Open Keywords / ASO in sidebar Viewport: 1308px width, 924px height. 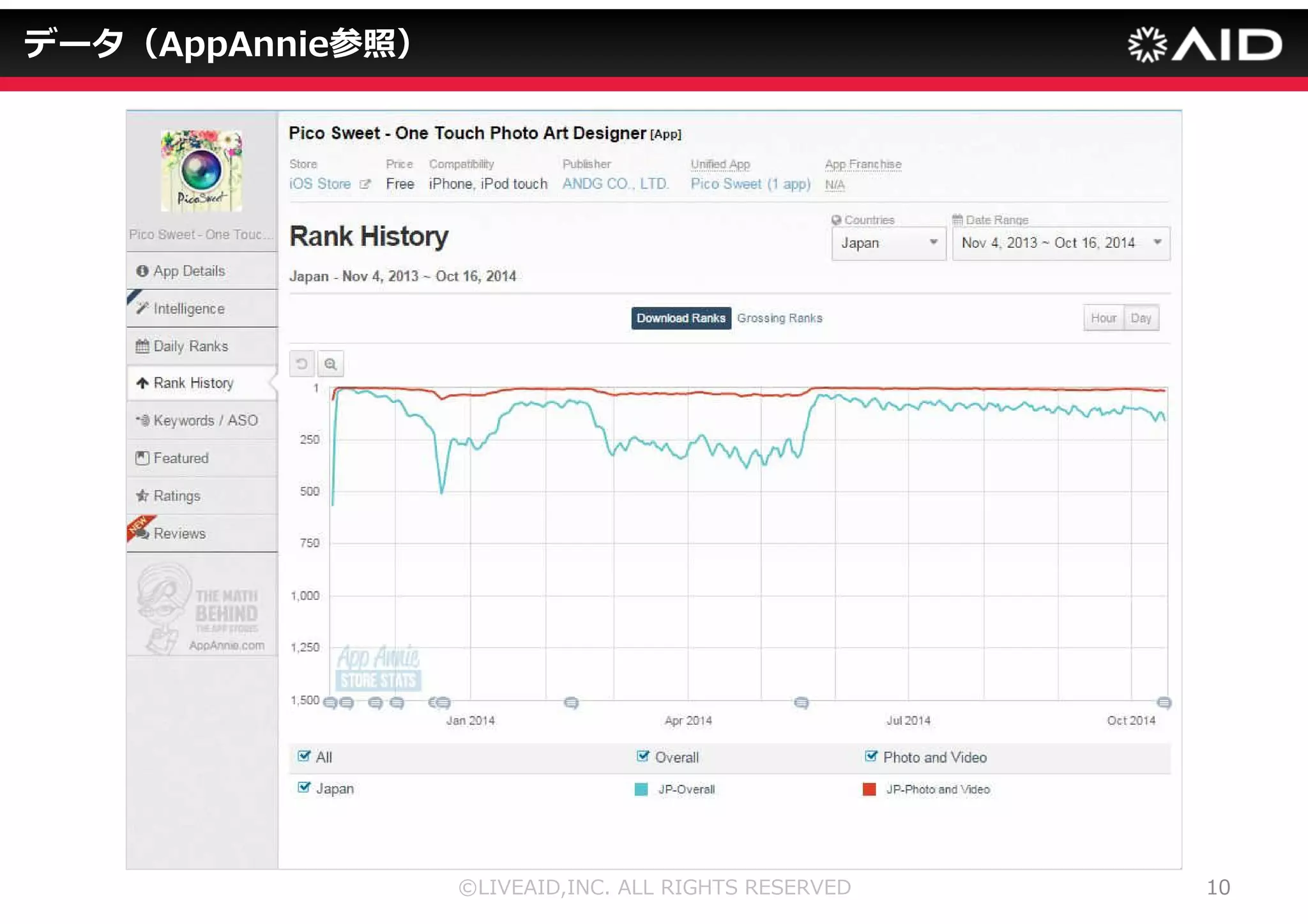pyautogui.click(x=204, y=420)
